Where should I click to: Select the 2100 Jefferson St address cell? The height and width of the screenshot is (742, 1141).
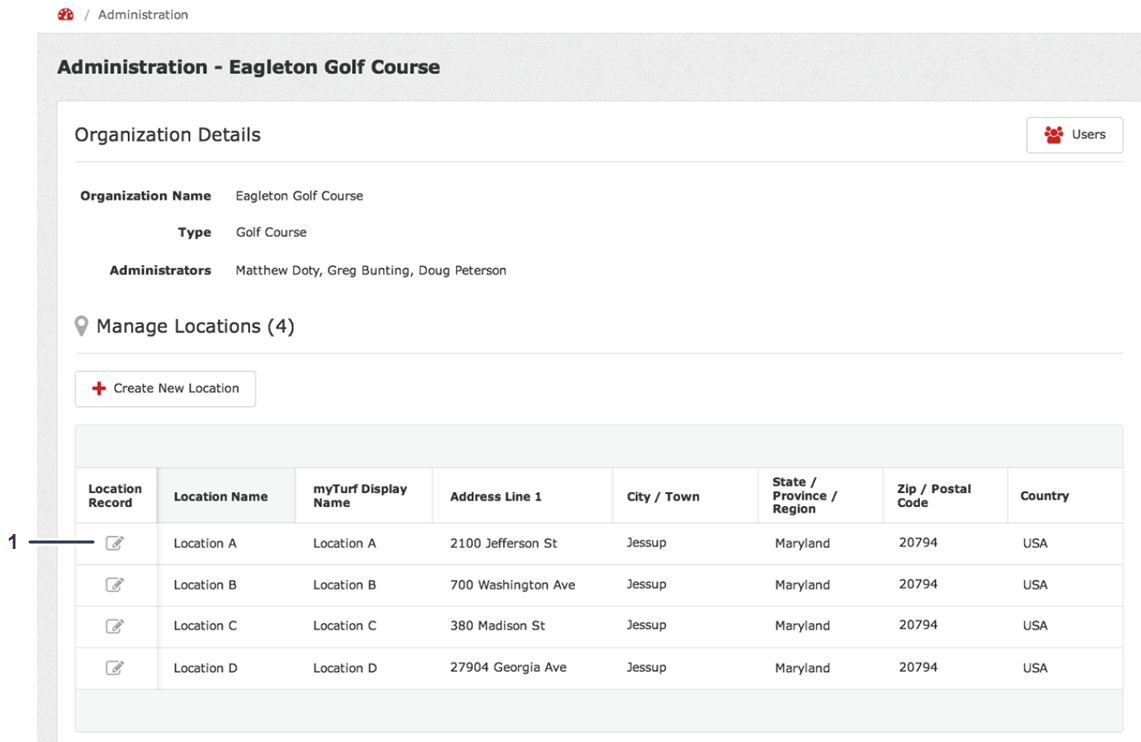[x=504, y=543]
